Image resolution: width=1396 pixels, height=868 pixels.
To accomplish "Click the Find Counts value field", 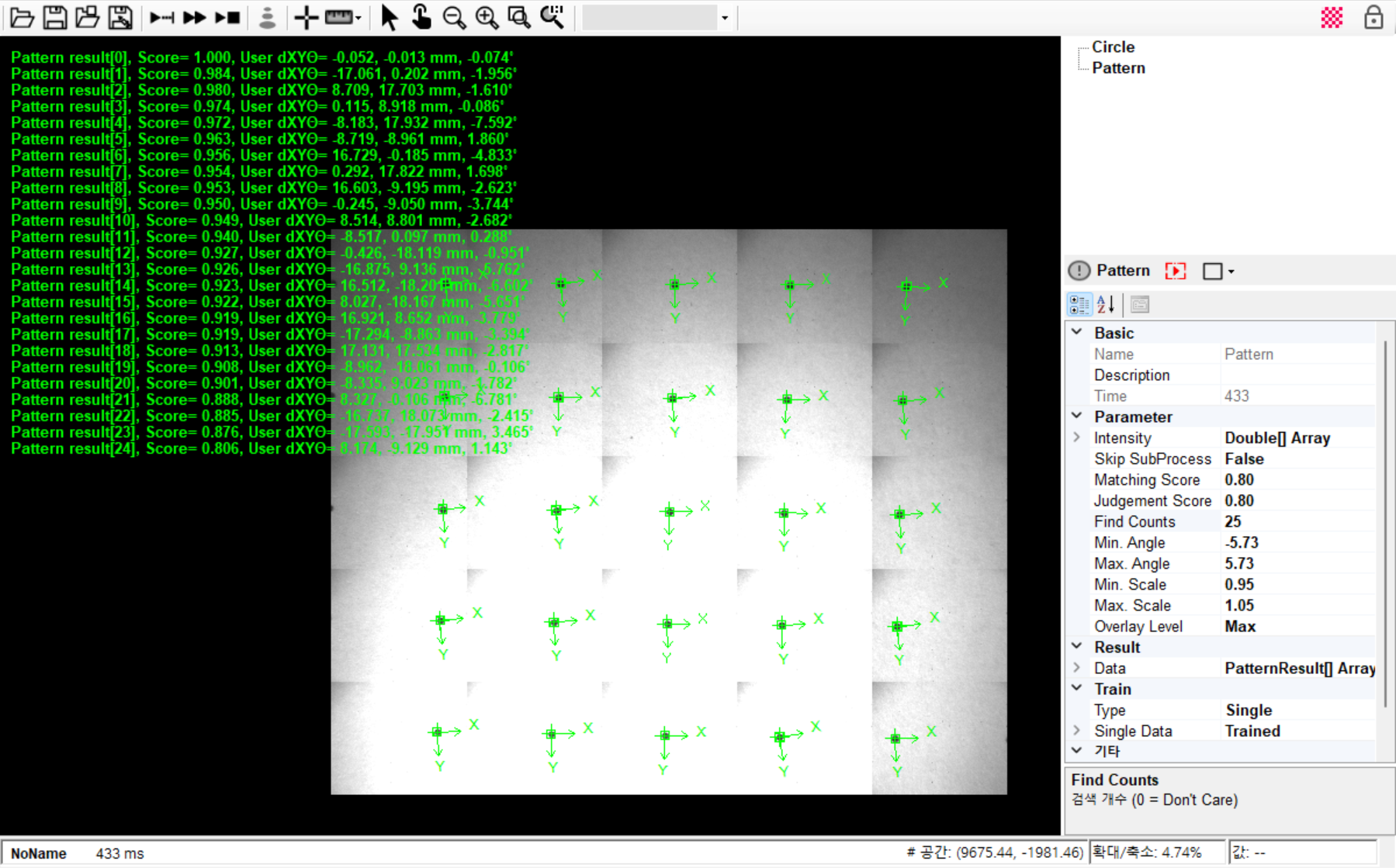I will pyautogui.click(x=1296, y=522).
